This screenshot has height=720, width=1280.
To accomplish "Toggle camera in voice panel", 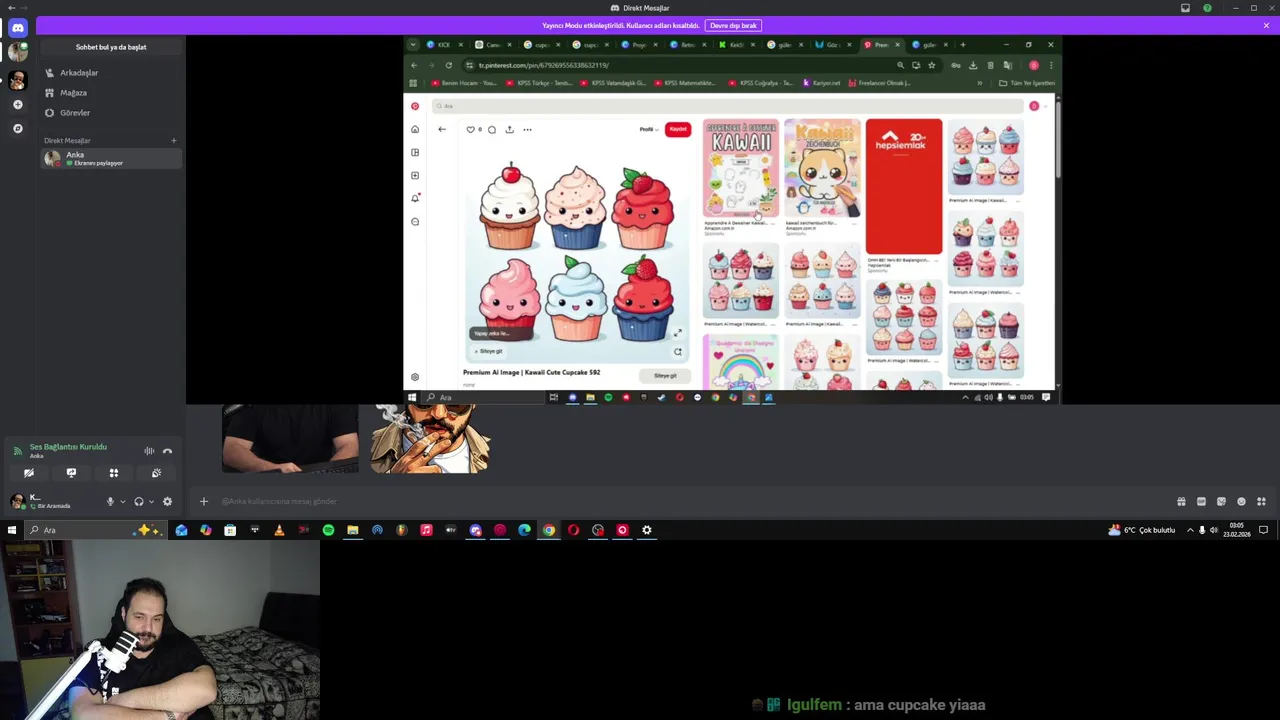I will 29,473.
